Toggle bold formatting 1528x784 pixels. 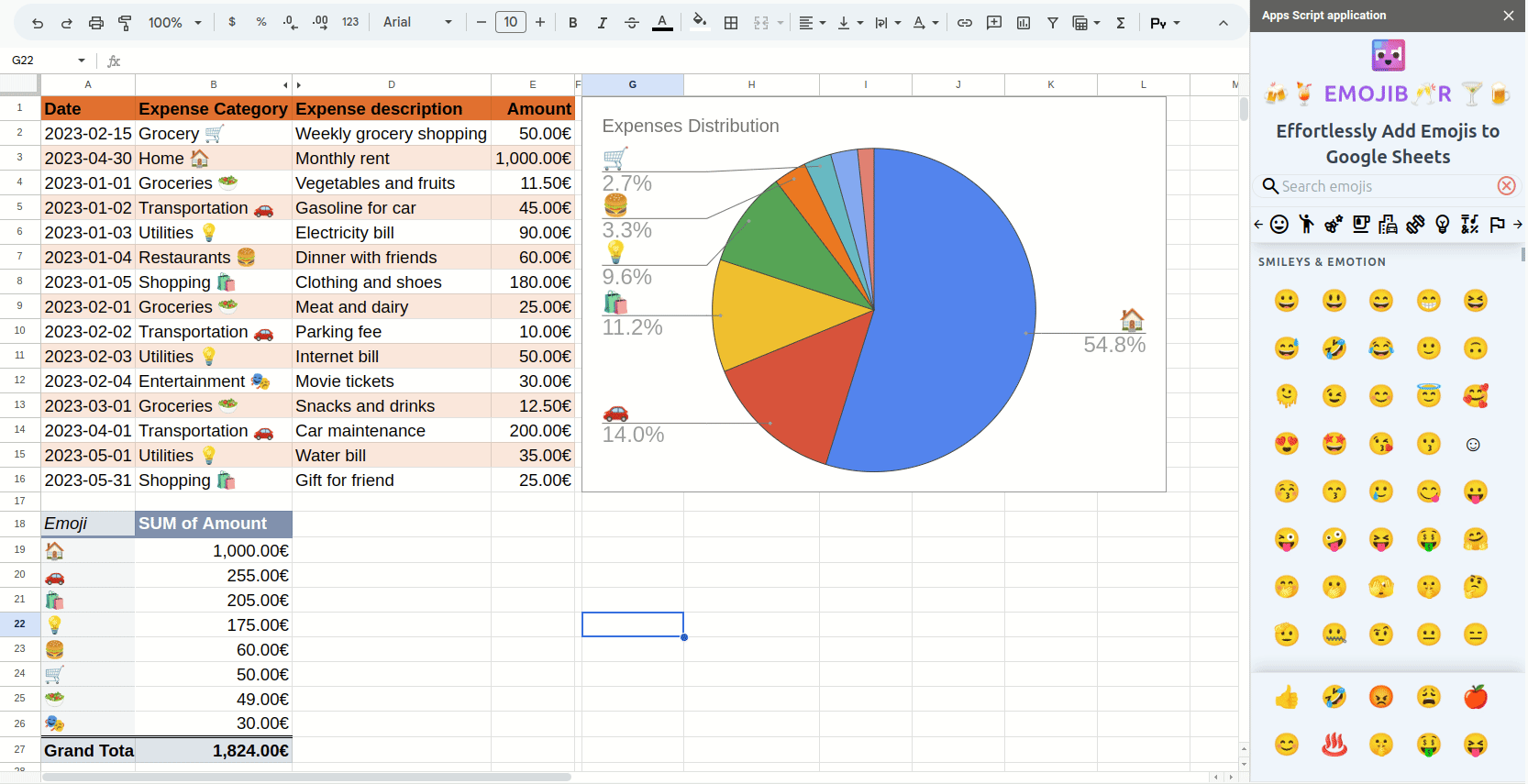[572, 23]
